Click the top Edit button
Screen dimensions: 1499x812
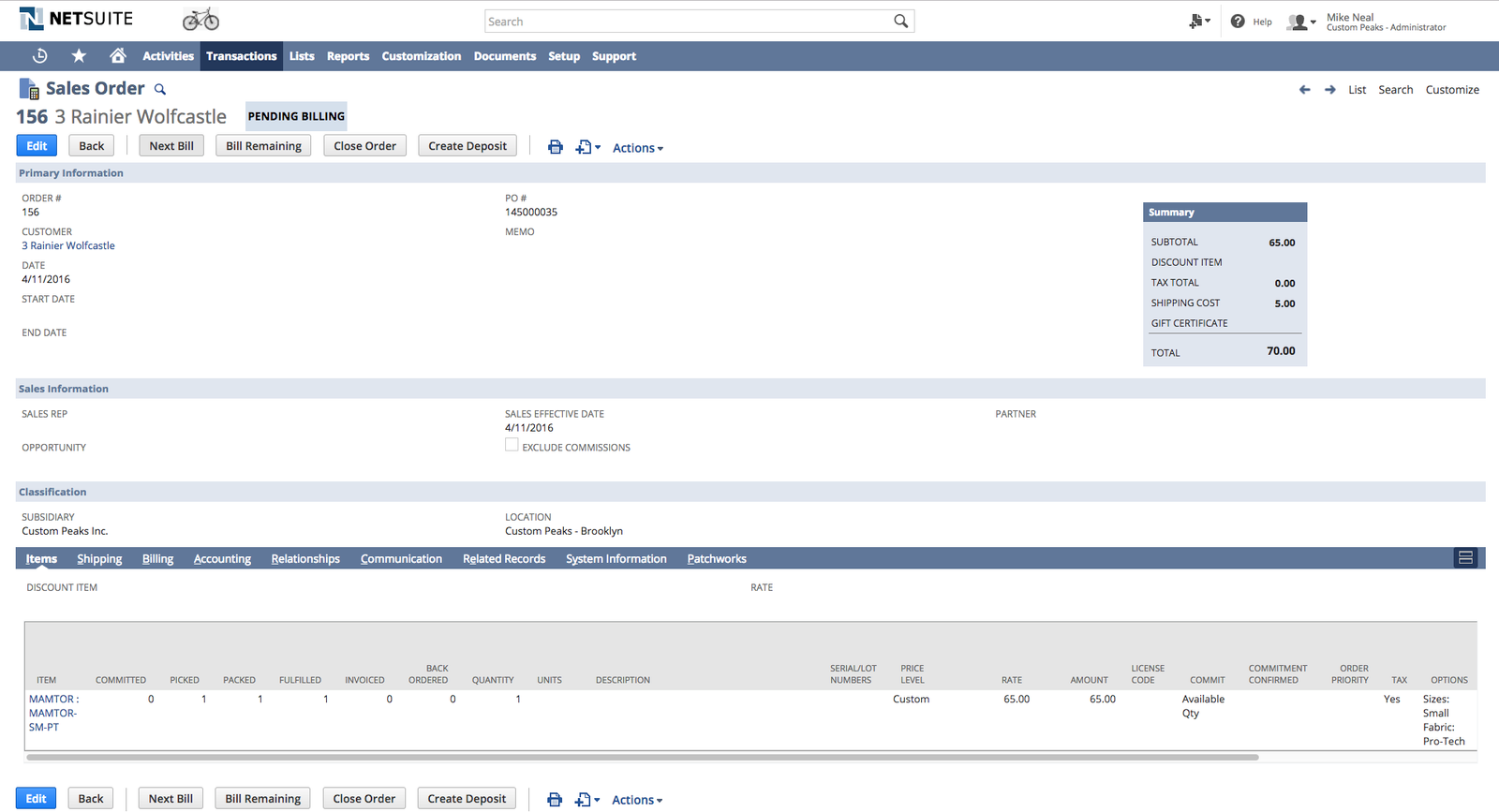coord(37,146)
